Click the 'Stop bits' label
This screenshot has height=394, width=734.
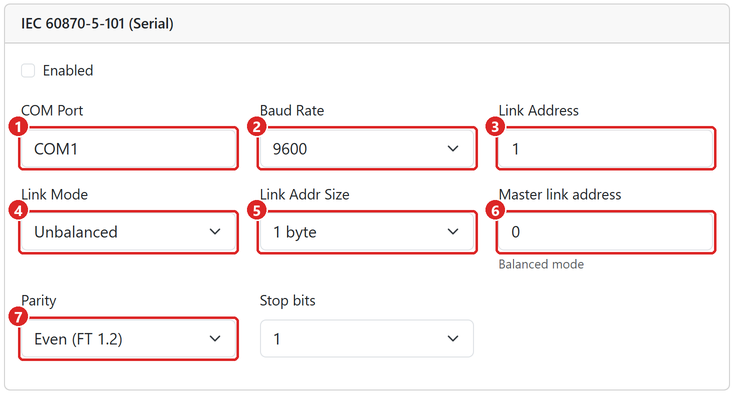point(288,300)
